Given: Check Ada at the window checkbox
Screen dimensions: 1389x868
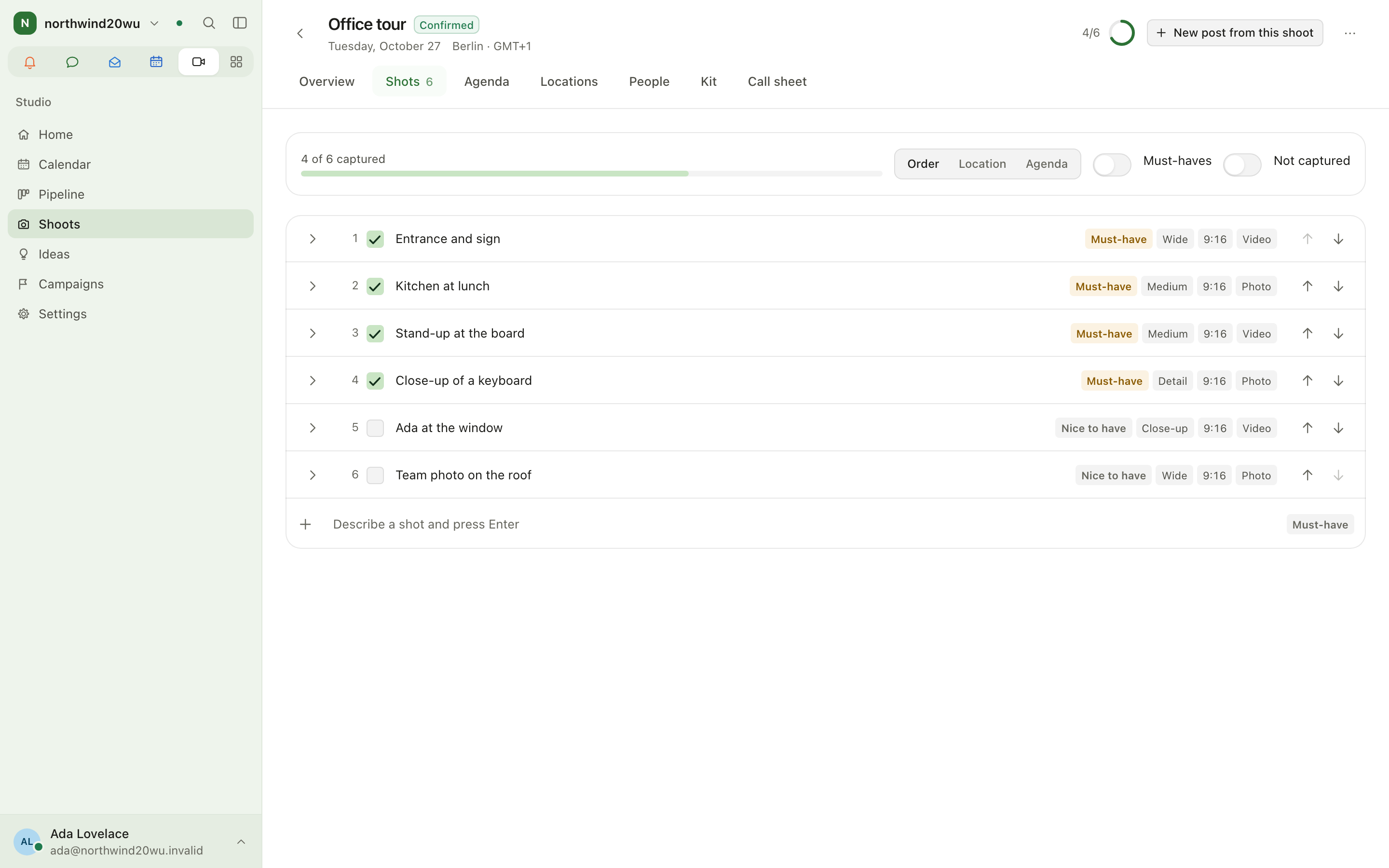Looking at the screenshot, I should tap(375, 428).
